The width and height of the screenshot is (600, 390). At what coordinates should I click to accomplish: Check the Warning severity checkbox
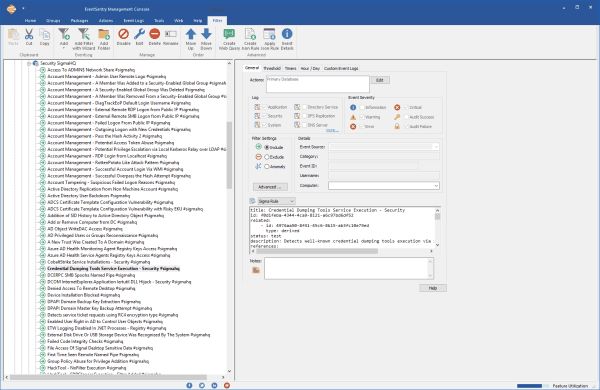(x=362, y=117)
